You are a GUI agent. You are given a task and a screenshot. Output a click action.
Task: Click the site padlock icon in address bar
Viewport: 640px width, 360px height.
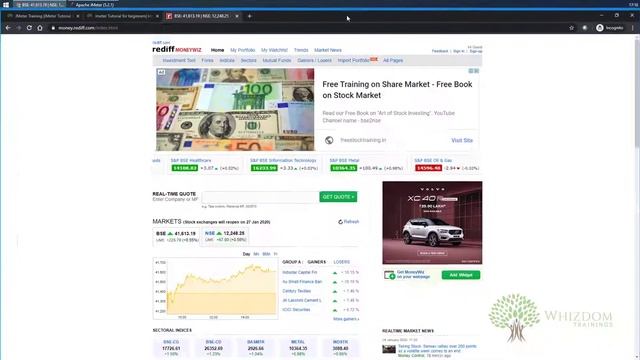(x=53, y=28)
